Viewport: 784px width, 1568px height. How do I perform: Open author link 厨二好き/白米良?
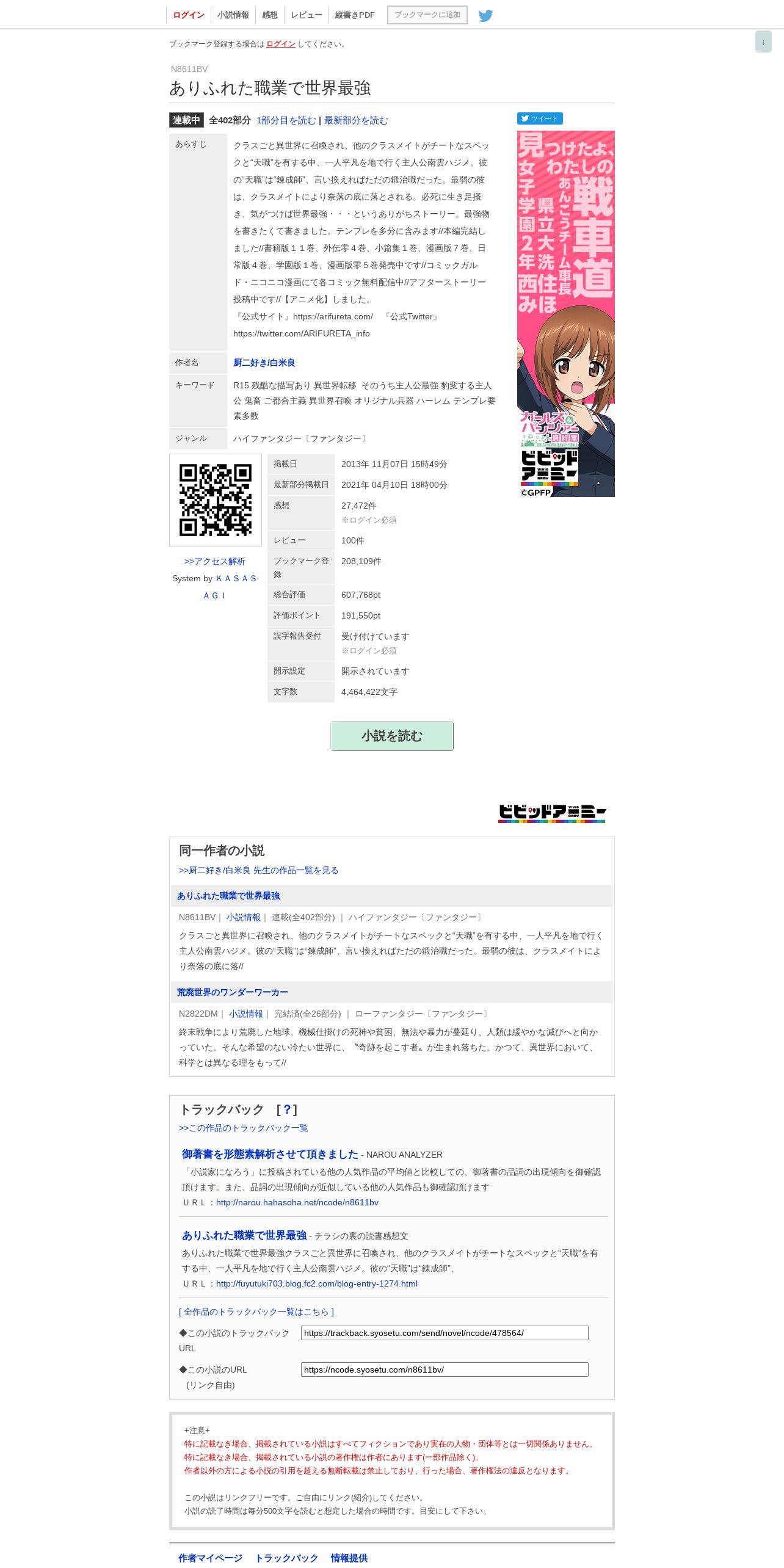pos(264,363)
